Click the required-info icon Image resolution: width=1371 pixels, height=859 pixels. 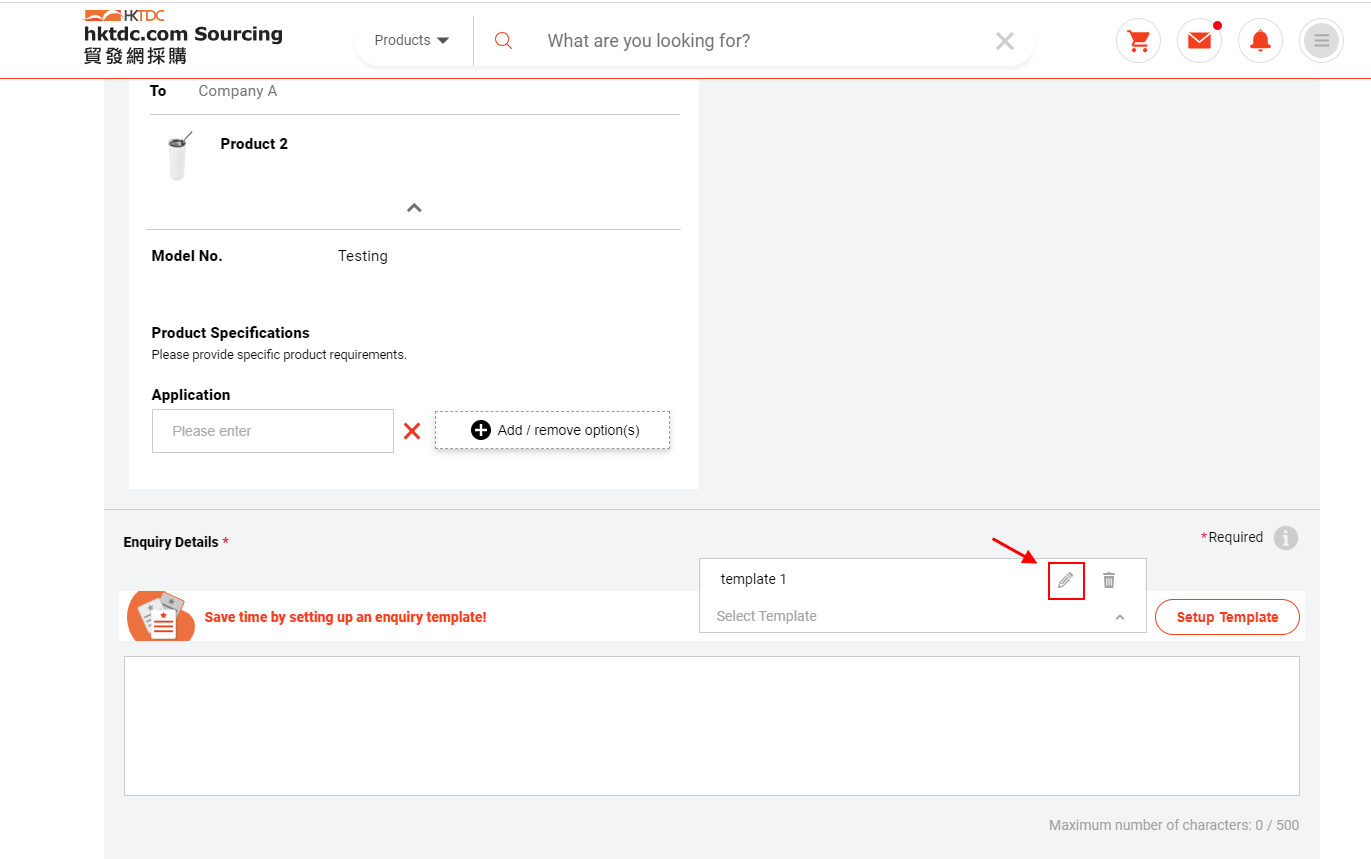(1286, 538)
